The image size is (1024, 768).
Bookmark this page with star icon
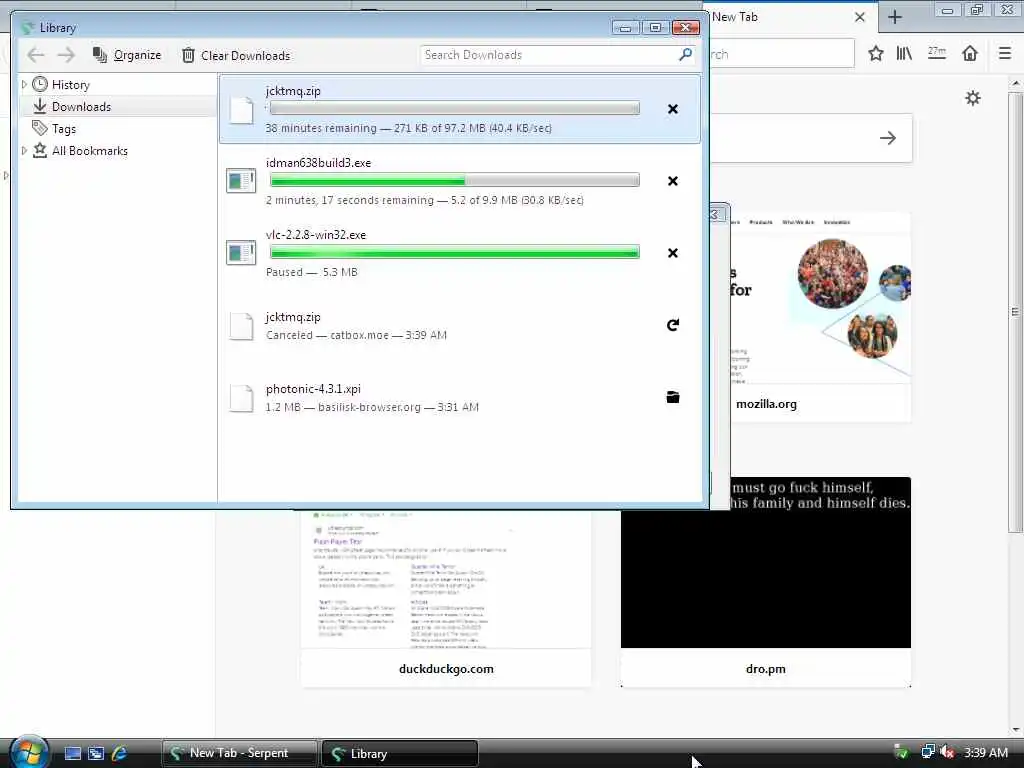pyautogui.click(x=876, y=54)
